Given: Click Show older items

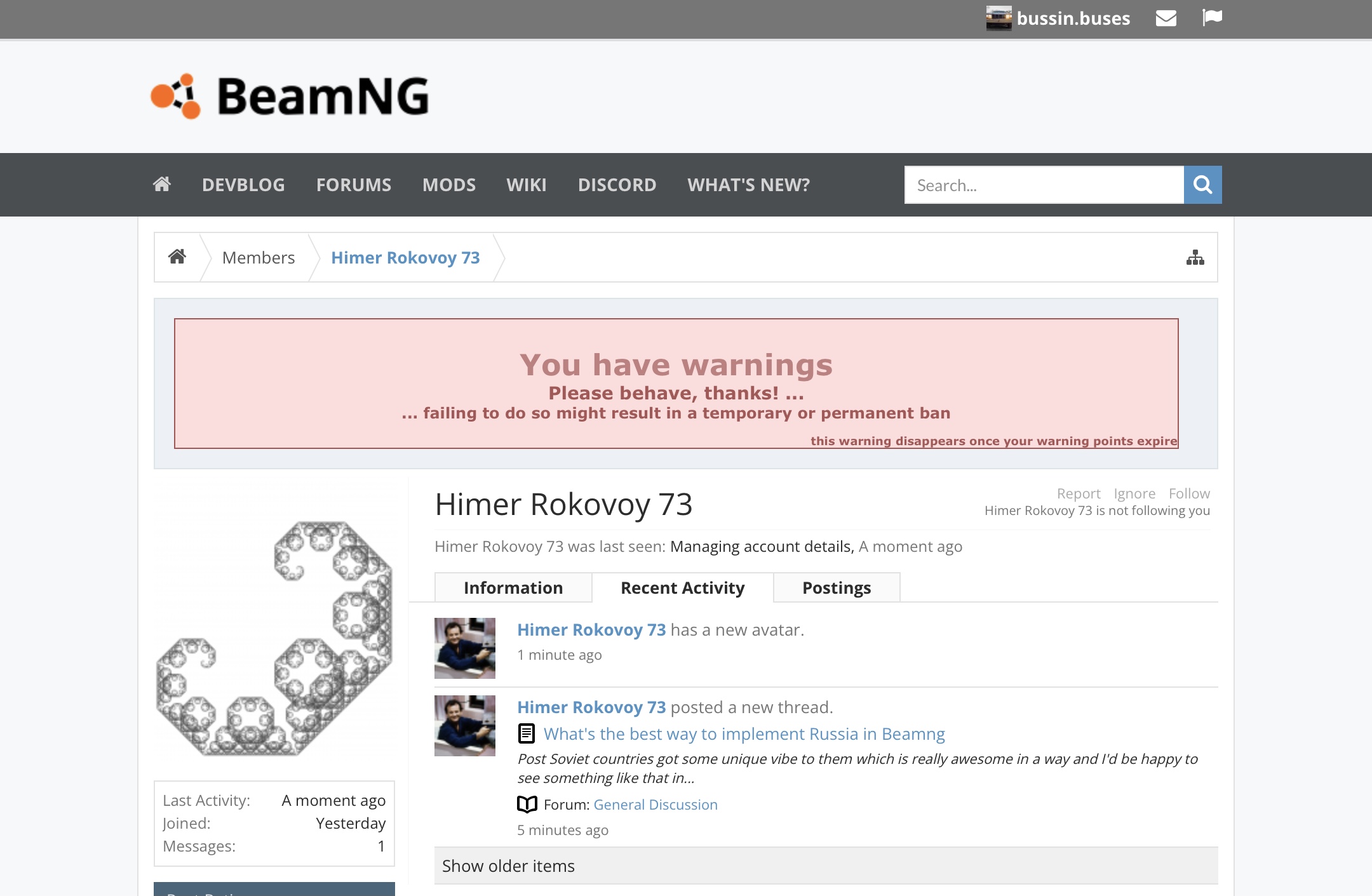Looking at the screenshot, I should tap(826, 866).
